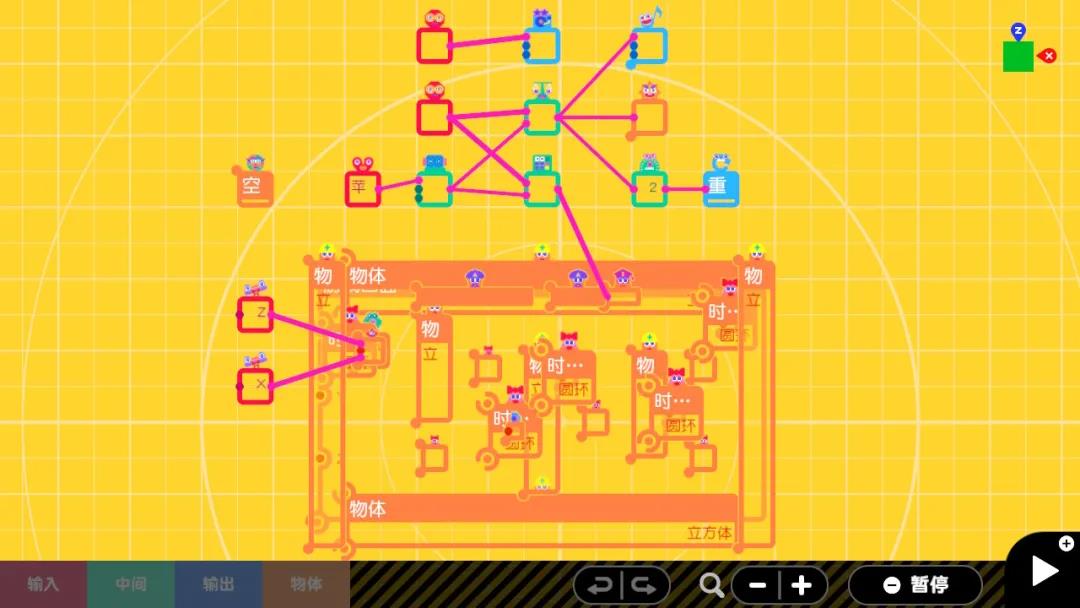
Task: Zoom out with the minus button
Action: point(757,585)
